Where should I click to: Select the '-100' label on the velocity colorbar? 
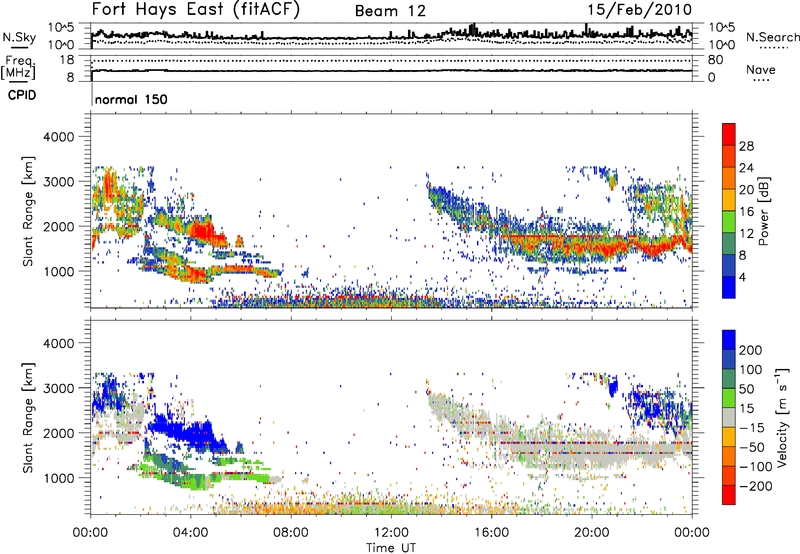[756, 467]
